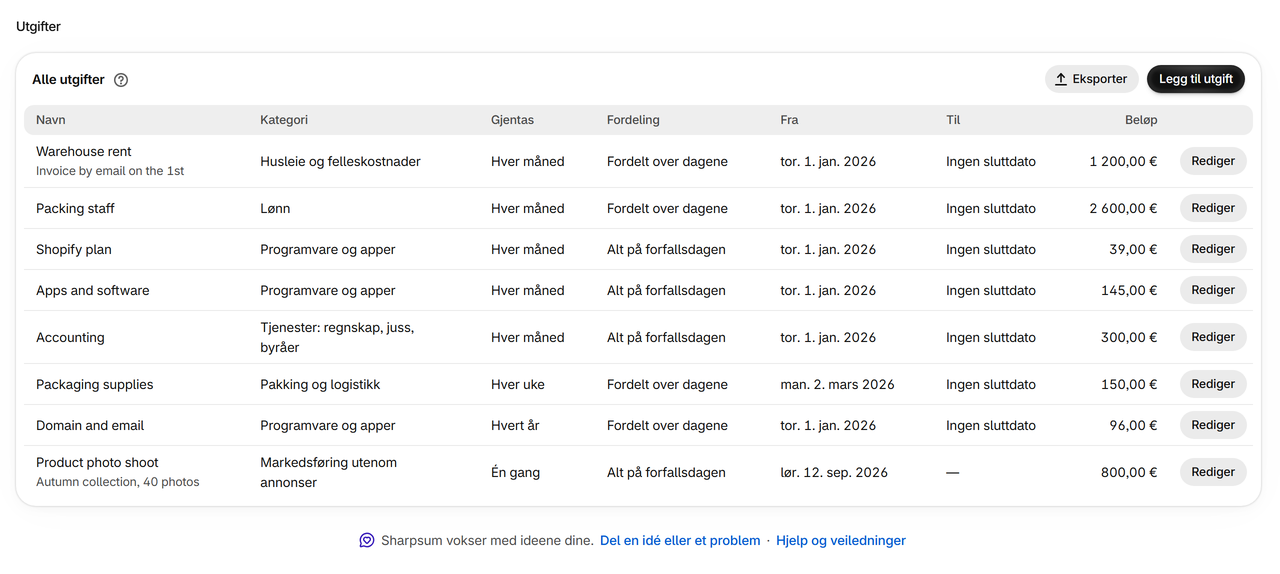Click Hver uke for Packaging supplies
Image resolution: width=1280 pixels, height=574 pixels.
point(518,384)
